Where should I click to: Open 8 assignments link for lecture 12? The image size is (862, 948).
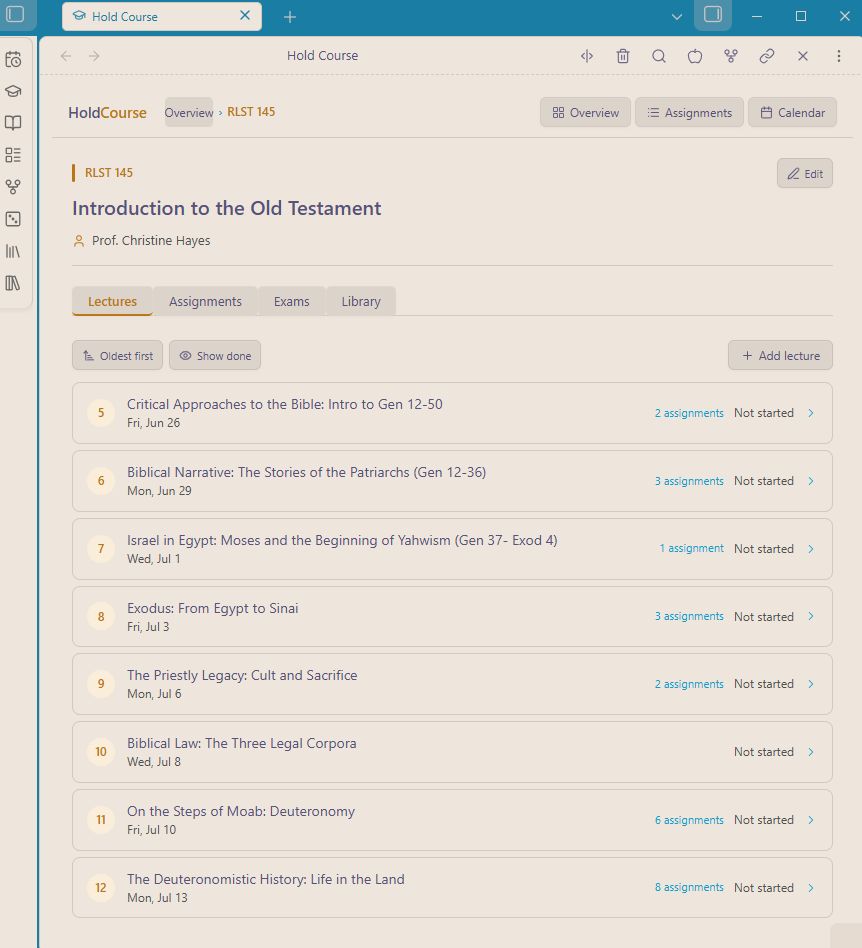[689, 888]
